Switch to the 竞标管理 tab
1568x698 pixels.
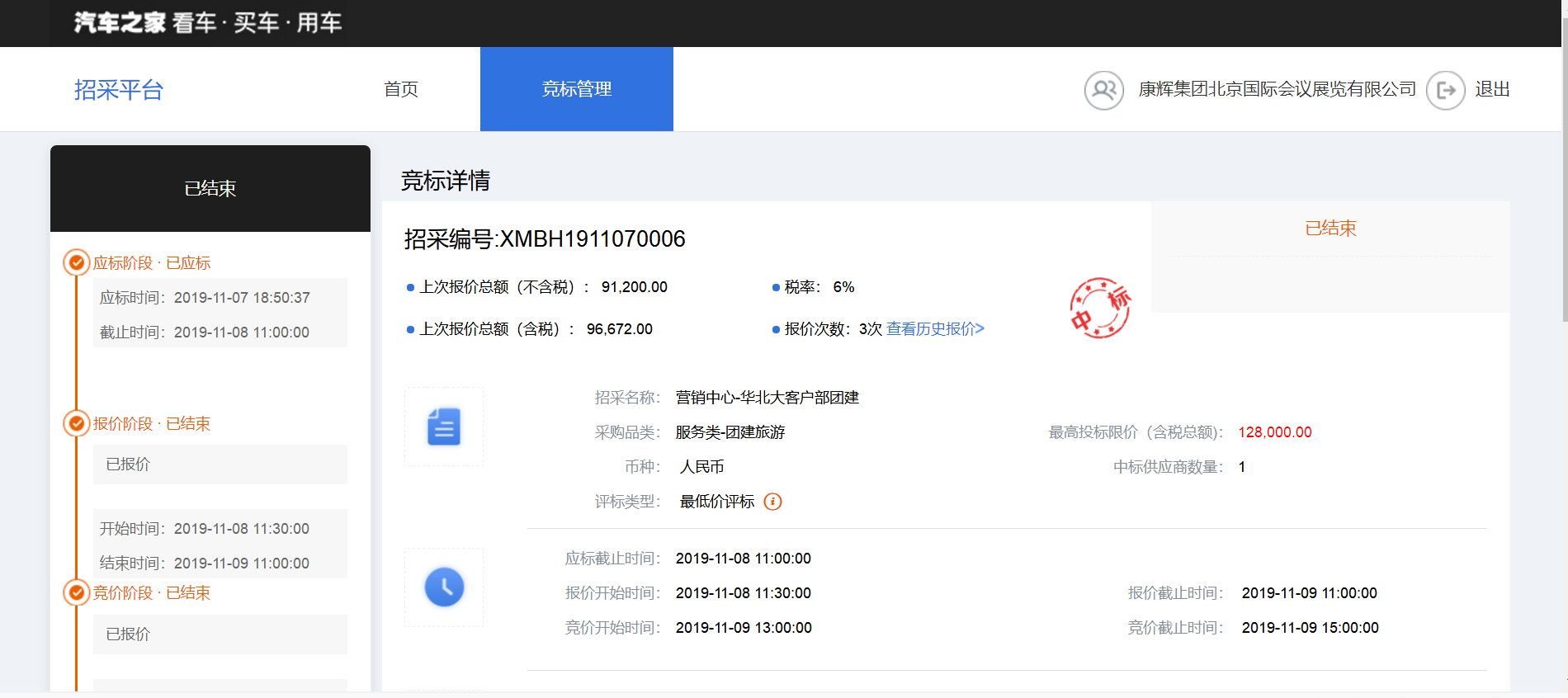576,89
